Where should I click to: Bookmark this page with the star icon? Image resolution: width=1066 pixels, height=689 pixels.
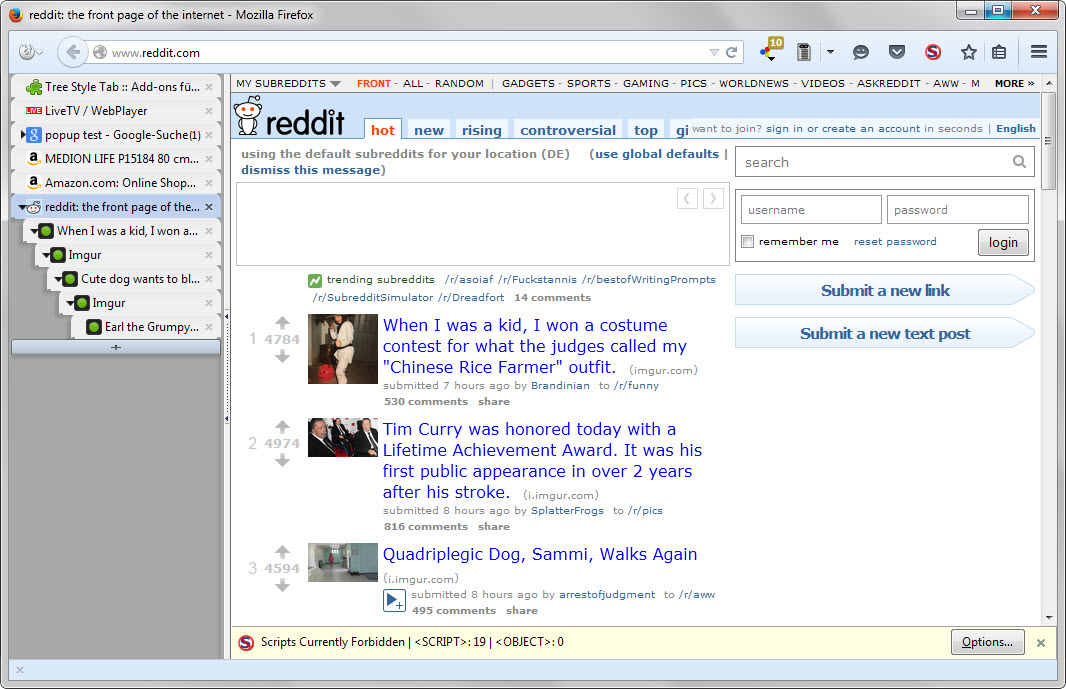[969, 52]
